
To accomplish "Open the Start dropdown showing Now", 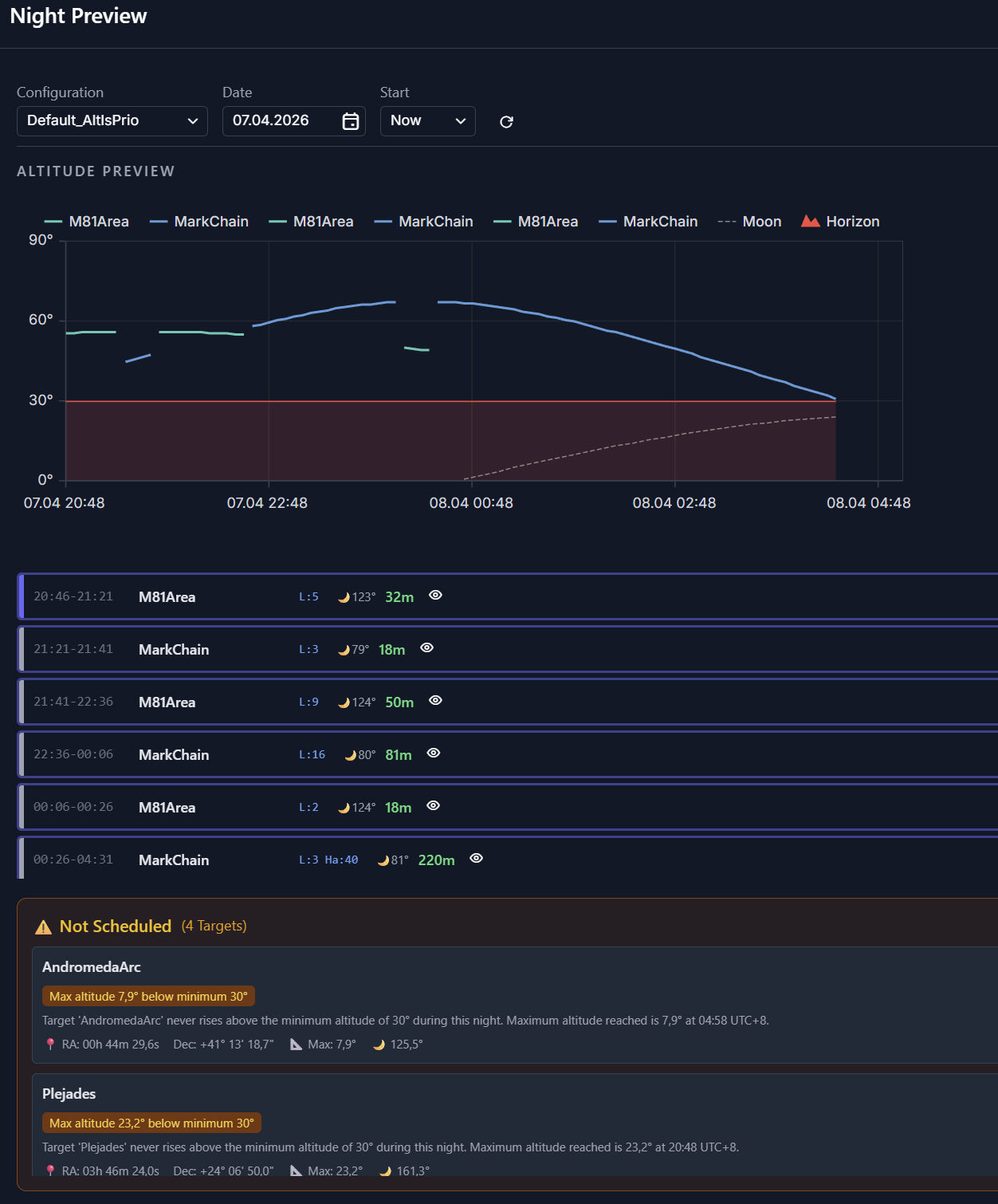I will tap(427, 121).
